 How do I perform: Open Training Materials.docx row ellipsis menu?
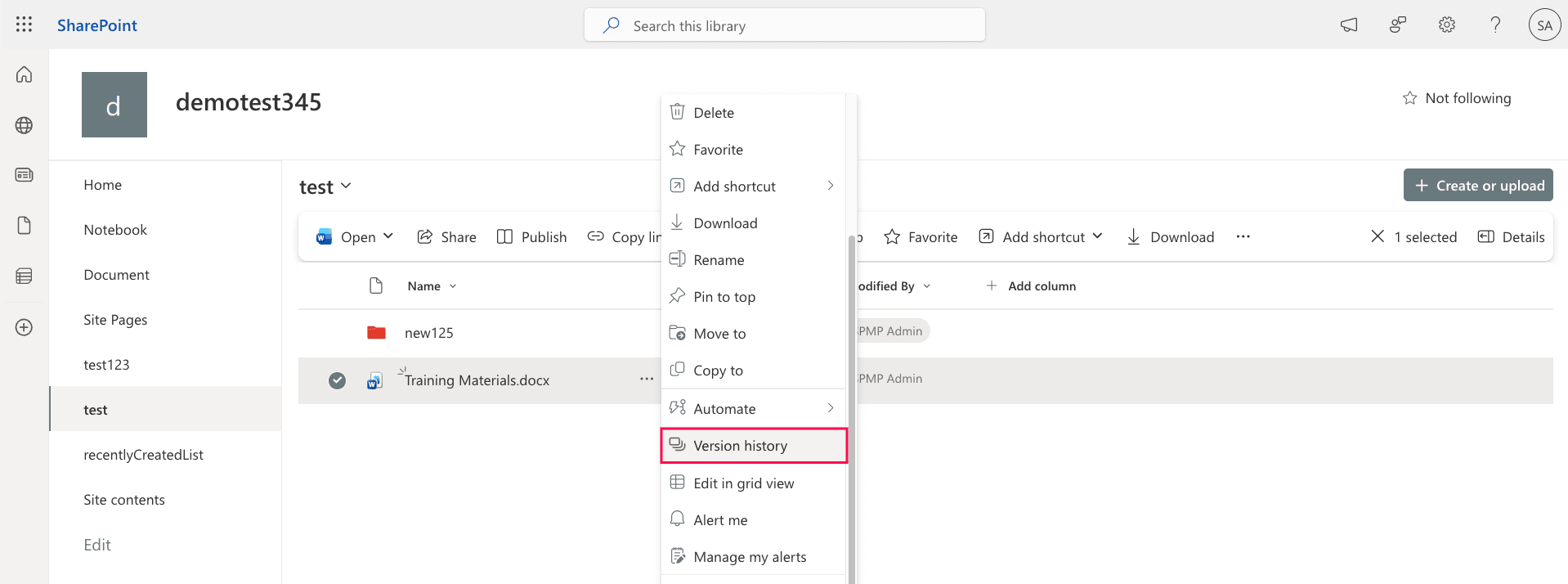(x=647, y=380)
